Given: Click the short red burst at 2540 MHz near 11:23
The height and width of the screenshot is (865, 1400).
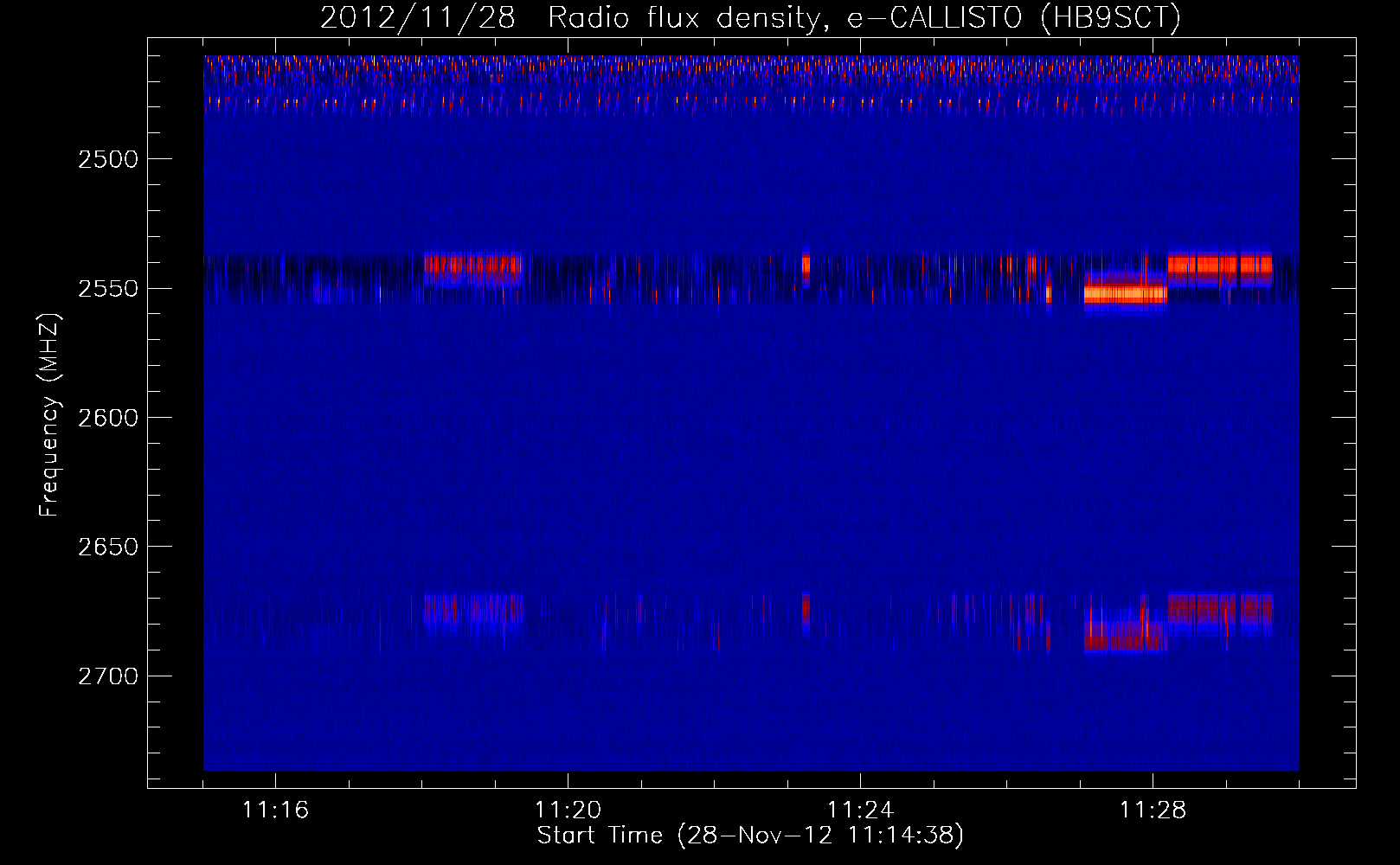Looking at the screenshot, I should point(806,264).
